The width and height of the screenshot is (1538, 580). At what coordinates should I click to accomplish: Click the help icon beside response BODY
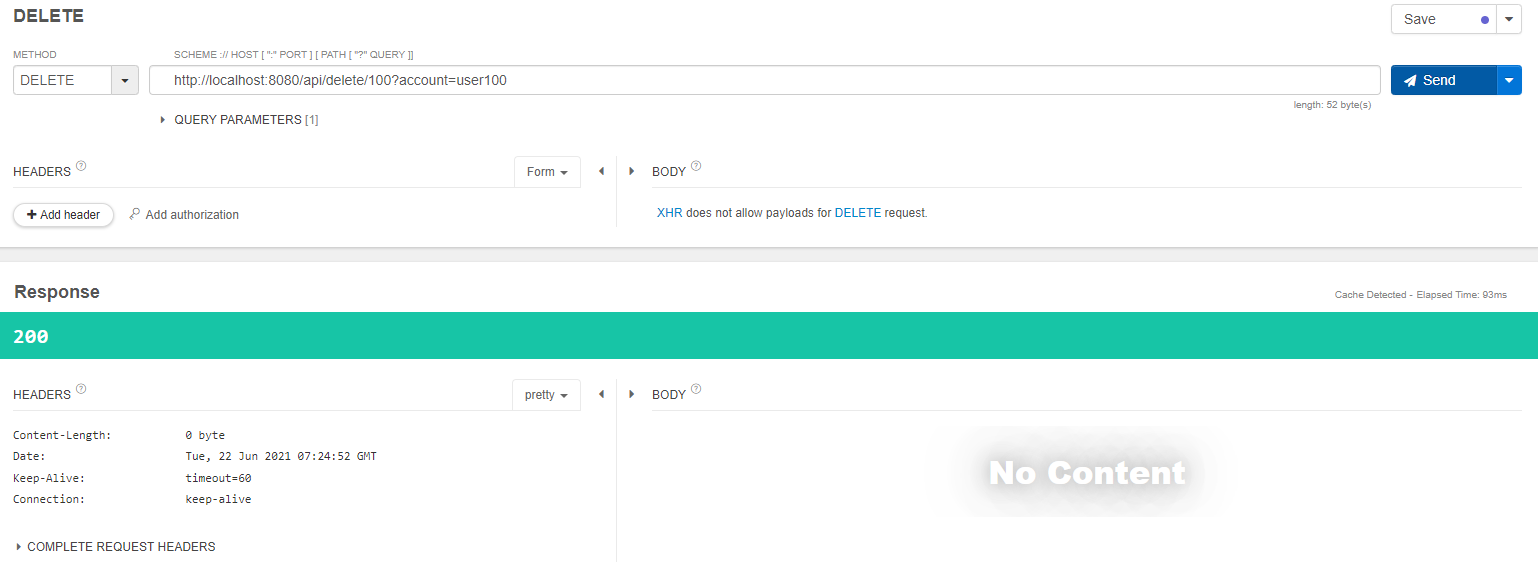696,389
